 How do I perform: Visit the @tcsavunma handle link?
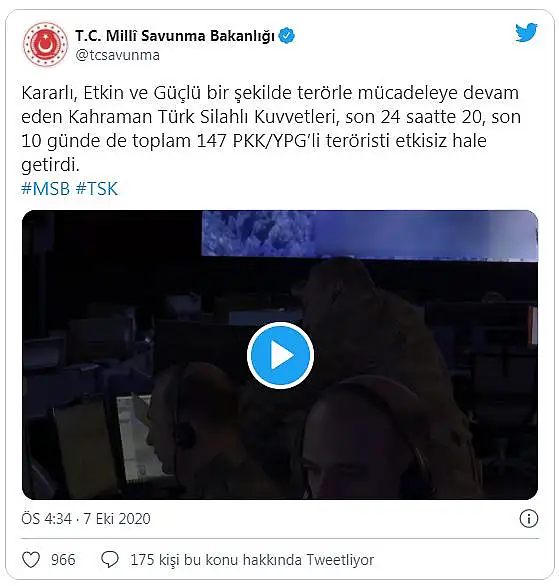(x=117, y=55)
